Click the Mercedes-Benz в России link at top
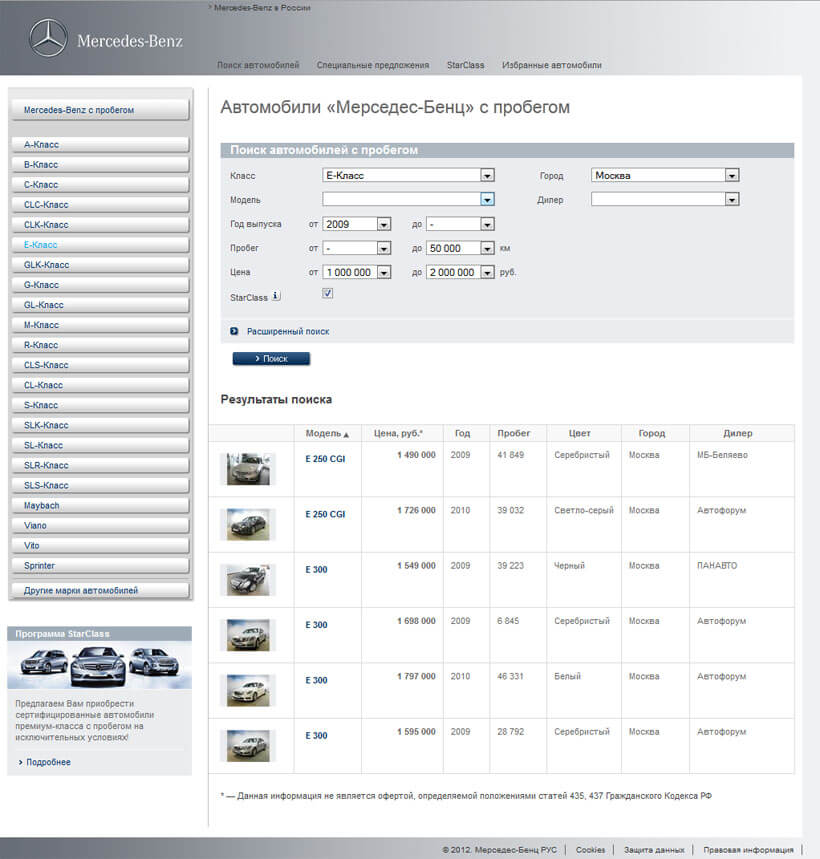 (x=262, y=8)
